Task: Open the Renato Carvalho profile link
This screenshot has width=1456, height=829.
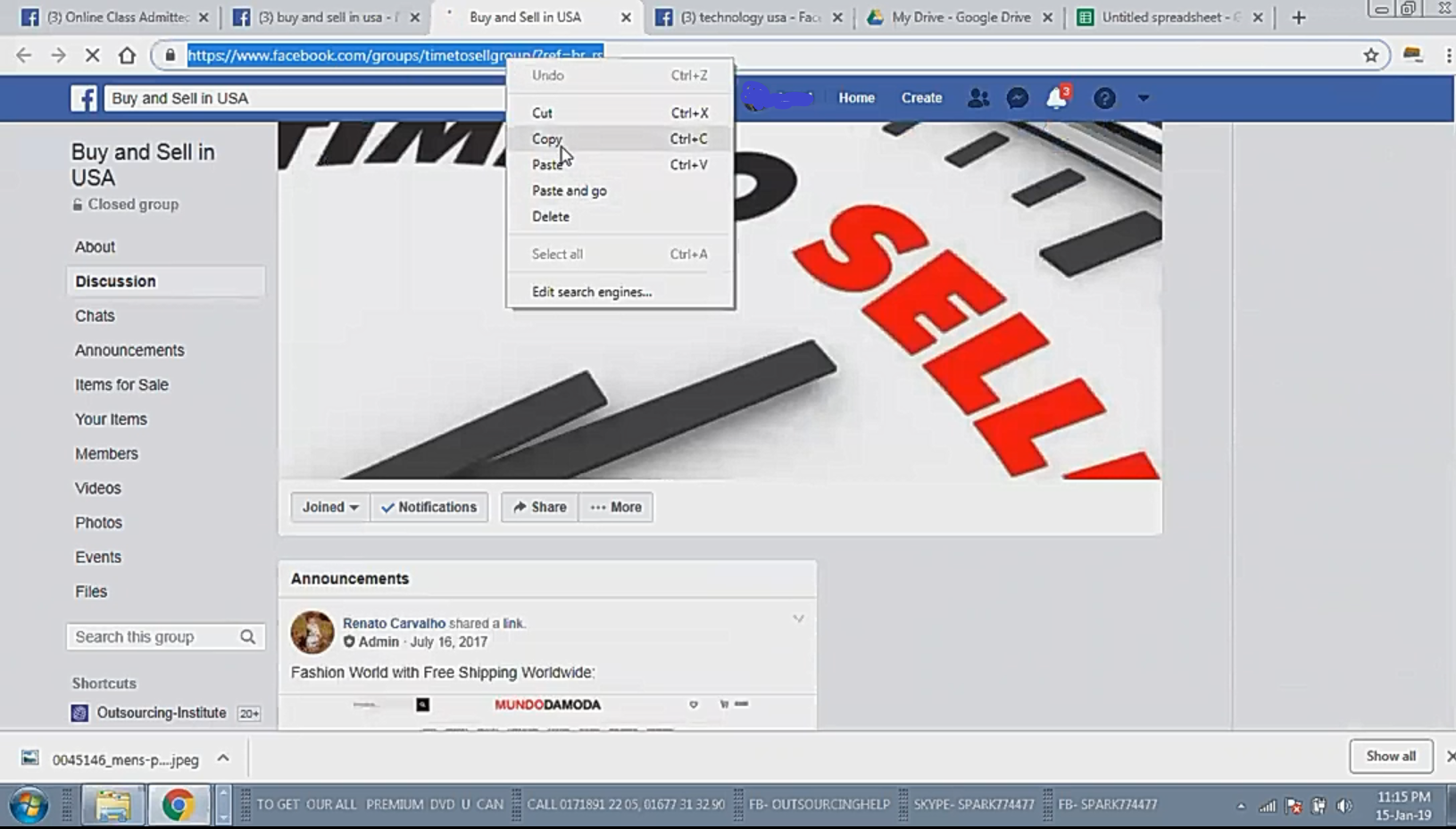Action: tap(394, 623)
